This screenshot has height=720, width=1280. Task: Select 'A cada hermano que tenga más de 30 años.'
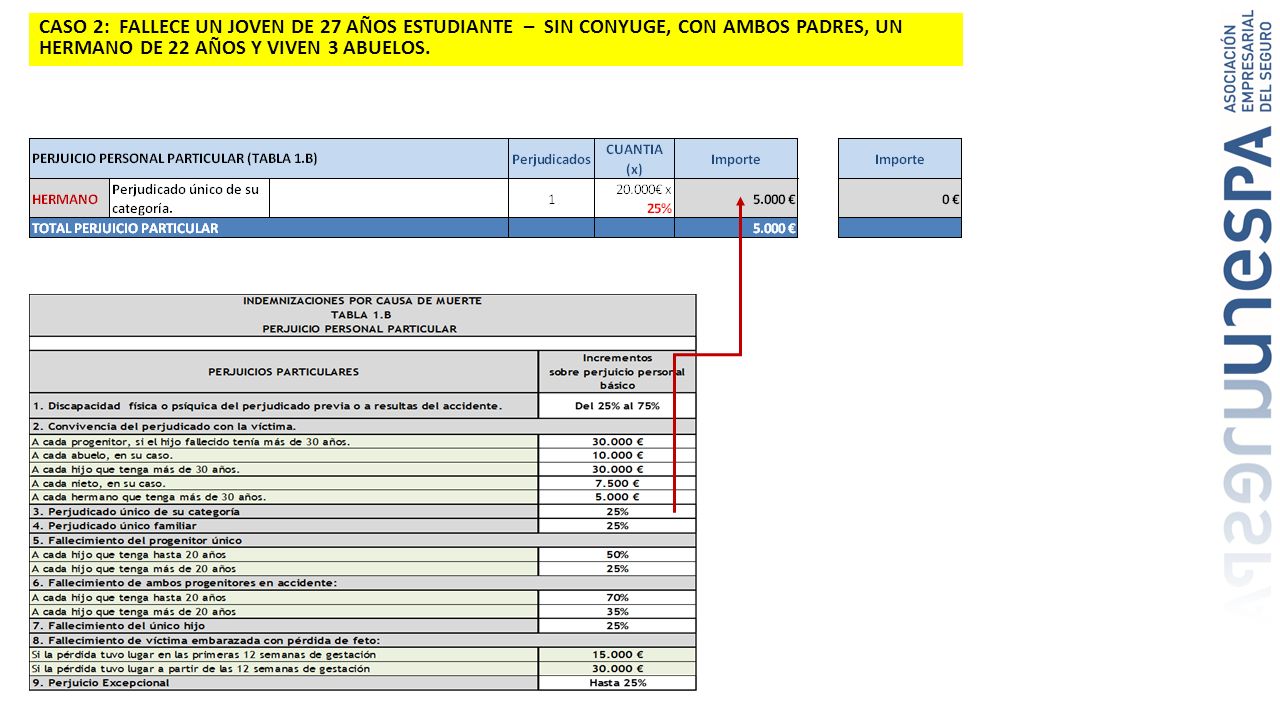(284, 497)
